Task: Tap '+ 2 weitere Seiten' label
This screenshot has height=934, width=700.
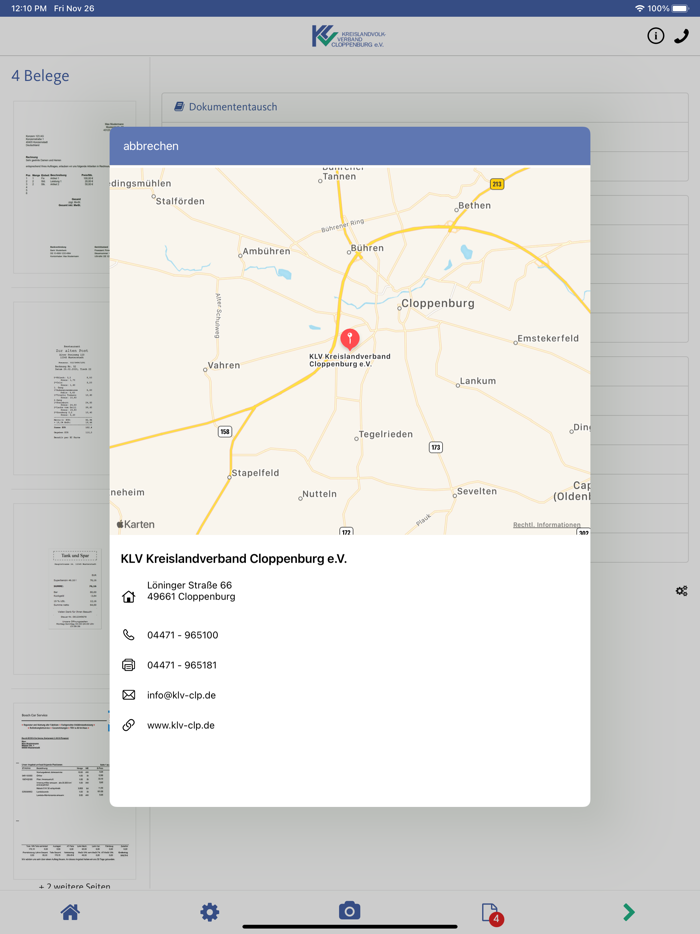Action: [x=74, y=886]
